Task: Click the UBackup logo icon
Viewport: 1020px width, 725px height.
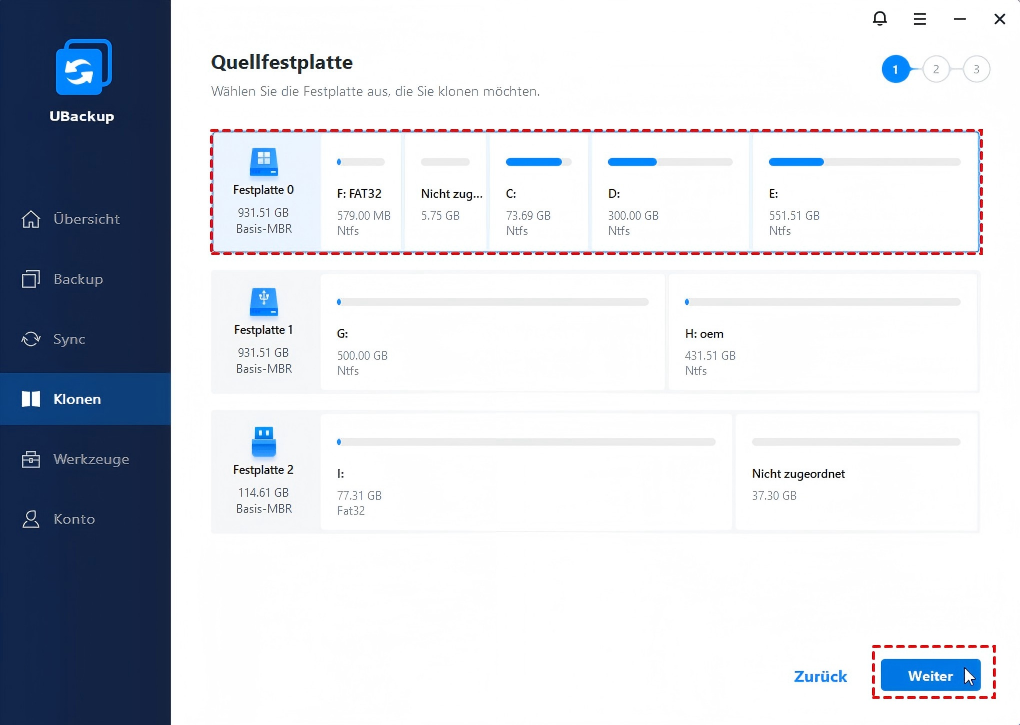Action: click(x=82, y=70)
